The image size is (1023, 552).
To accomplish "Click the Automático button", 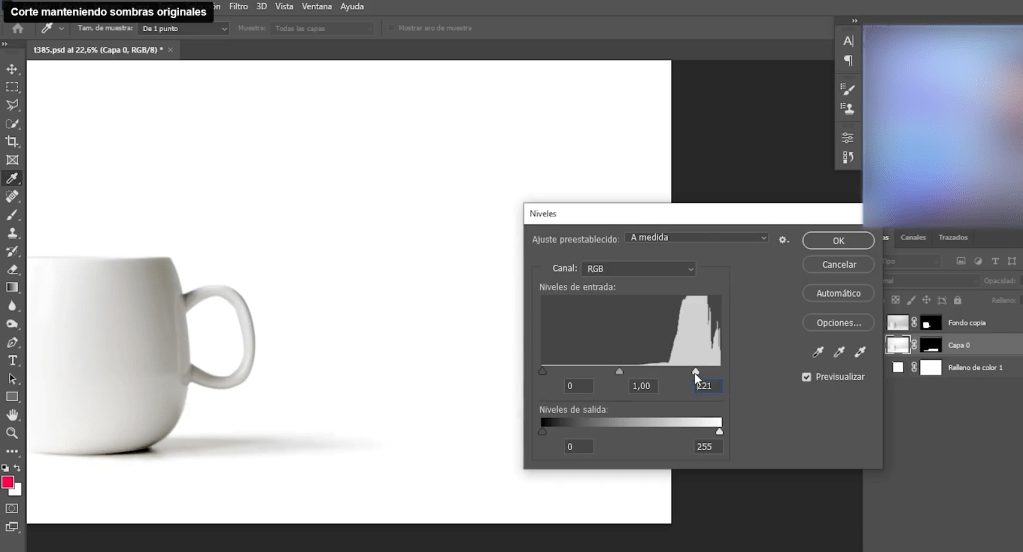I will [x=838, y=293].
